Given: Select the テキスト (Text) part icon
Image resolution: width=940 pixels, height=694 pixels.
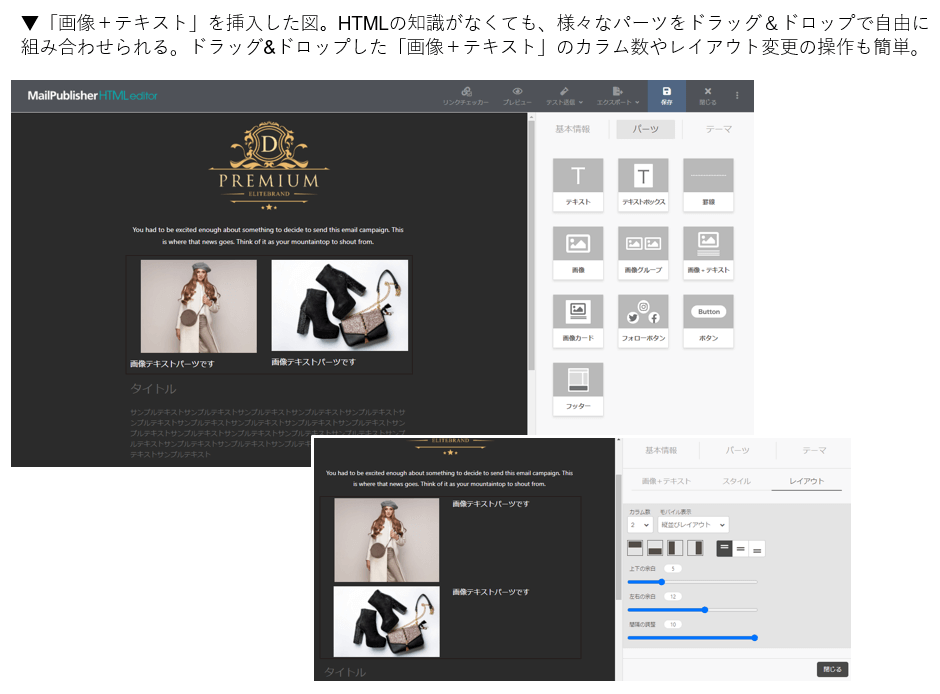Looking at the screenshot, I should click(578, 183).
